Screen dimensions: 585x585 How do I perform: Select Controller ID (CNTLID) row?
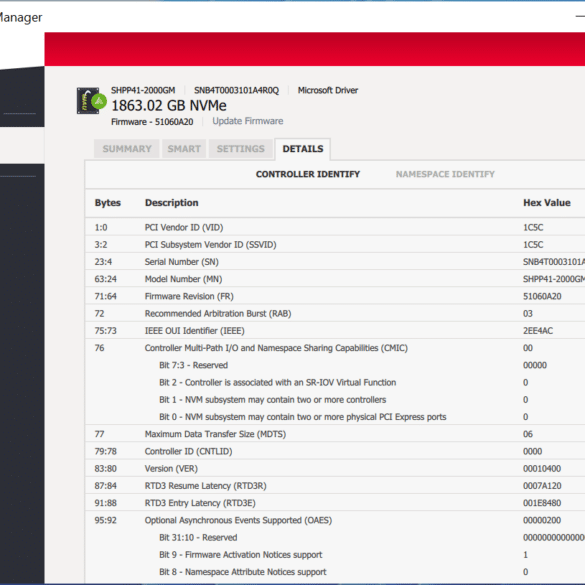335,451
